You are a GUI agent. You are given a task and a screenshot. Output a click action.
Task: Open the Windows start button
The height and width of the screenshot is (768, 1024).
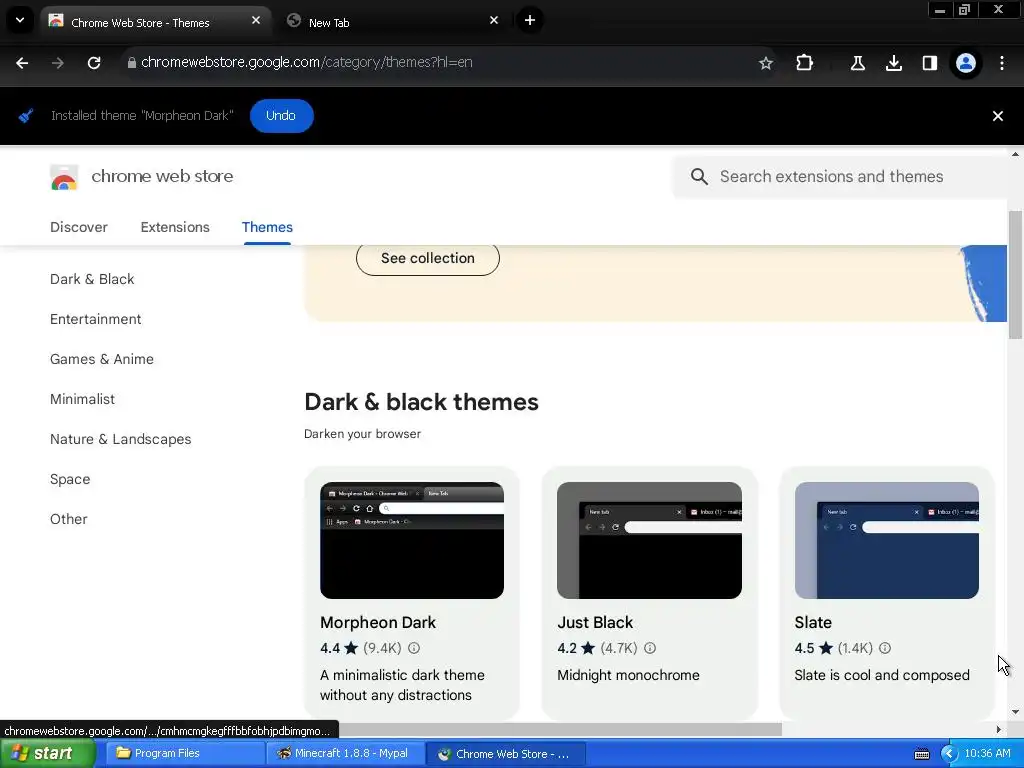(47, 754)
